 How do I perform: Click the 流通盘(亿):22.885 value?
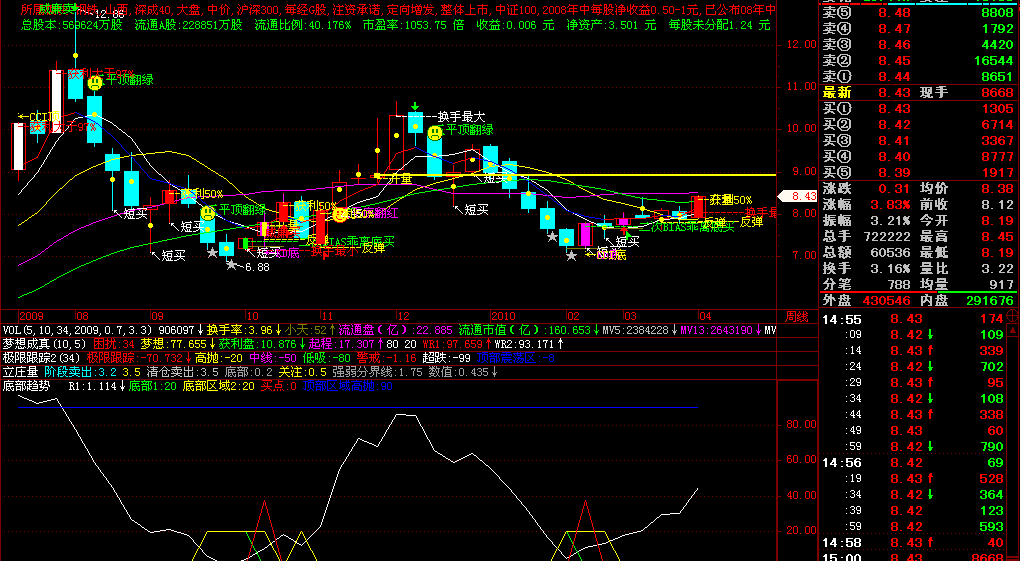(396, 330)
